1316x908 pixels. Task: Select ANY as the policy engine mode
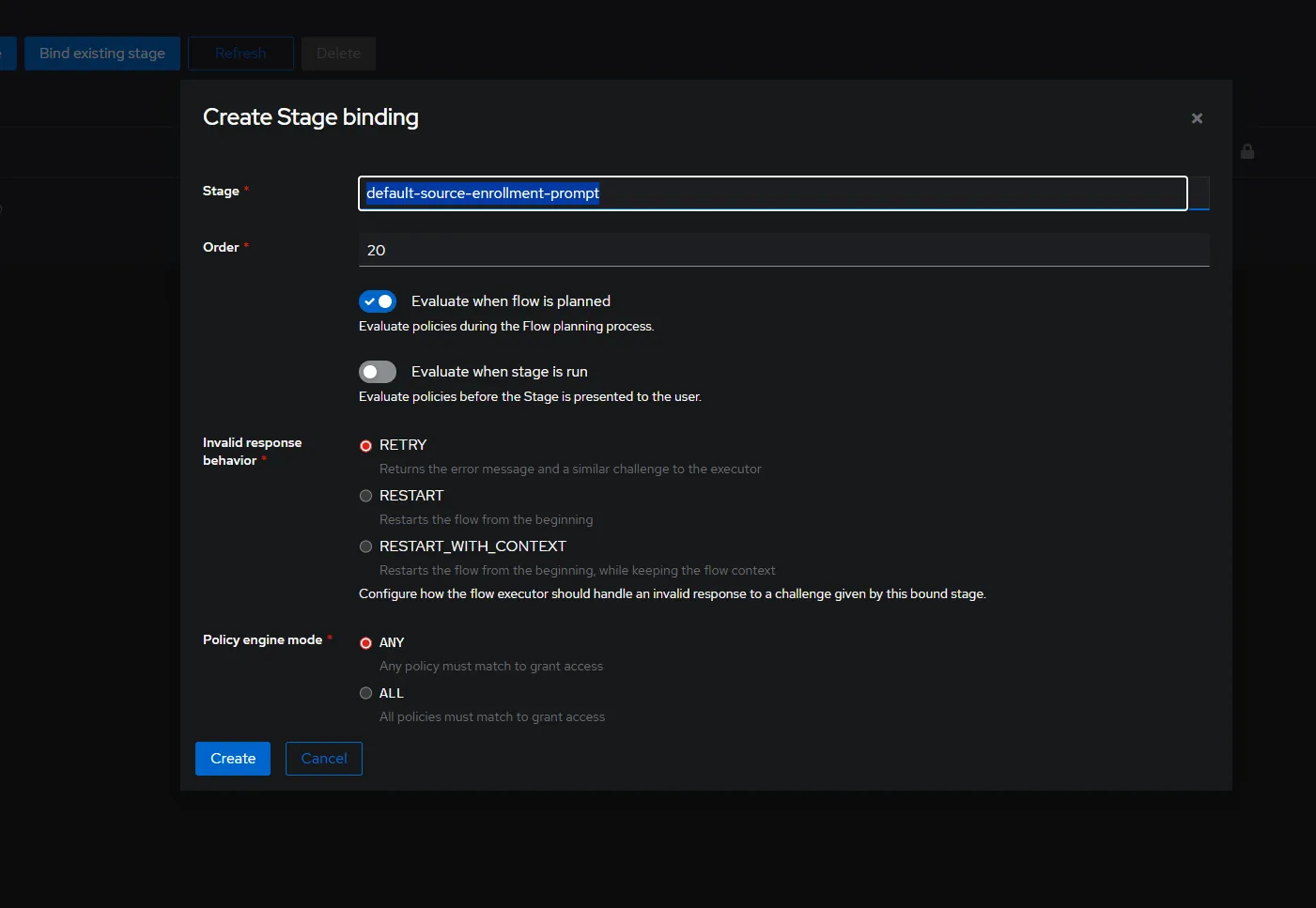click(366, 643)
